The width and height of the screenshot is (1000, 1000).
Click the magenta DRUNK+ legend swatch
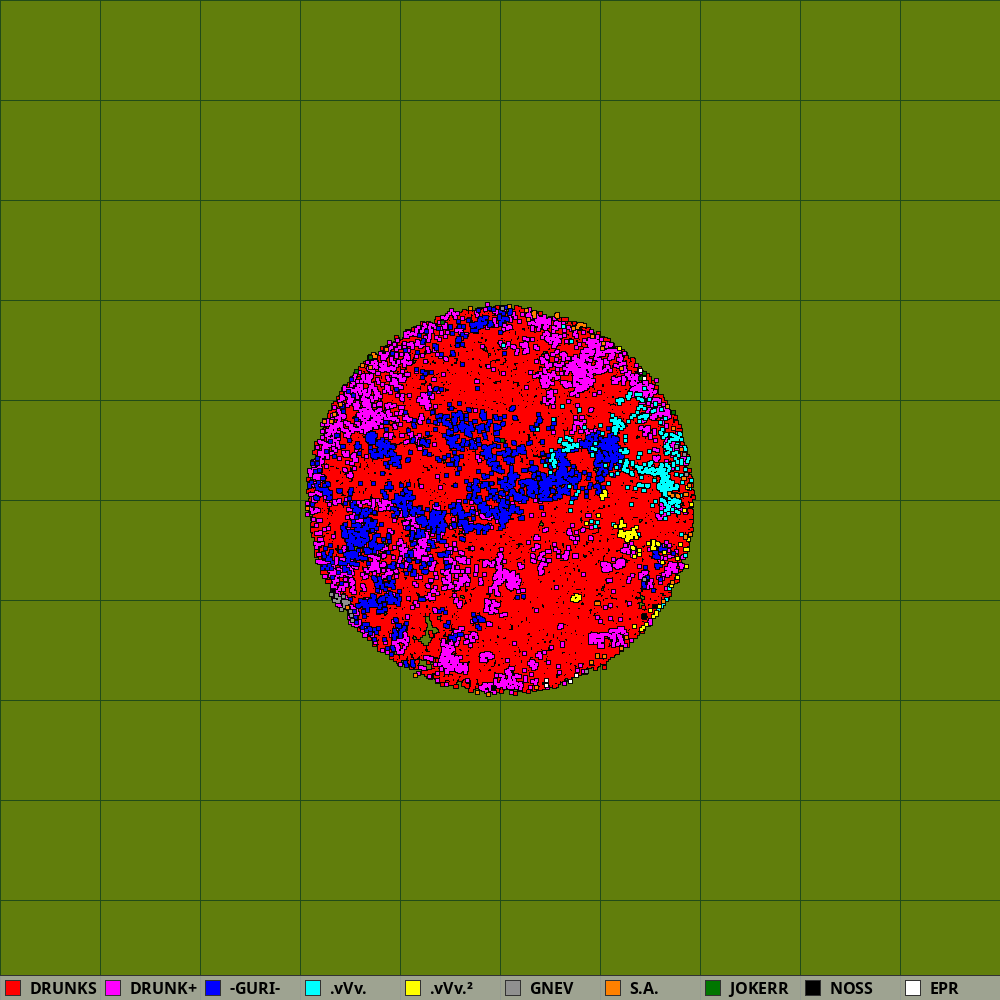114,988
